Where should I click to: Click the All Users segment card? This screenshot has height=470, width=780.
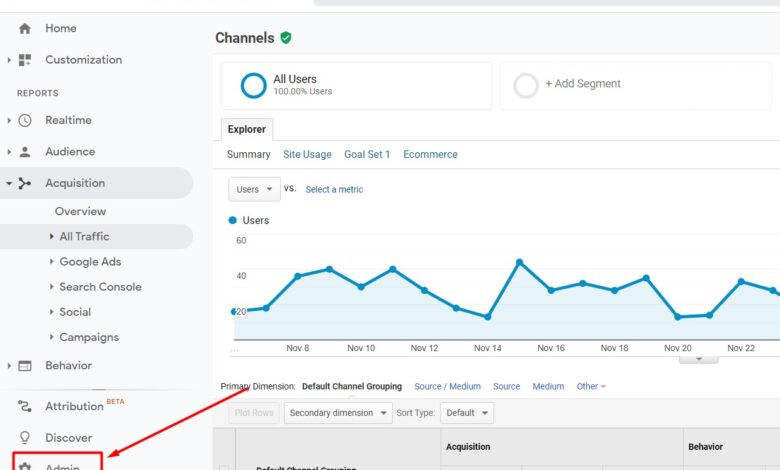tap(356, 86)
